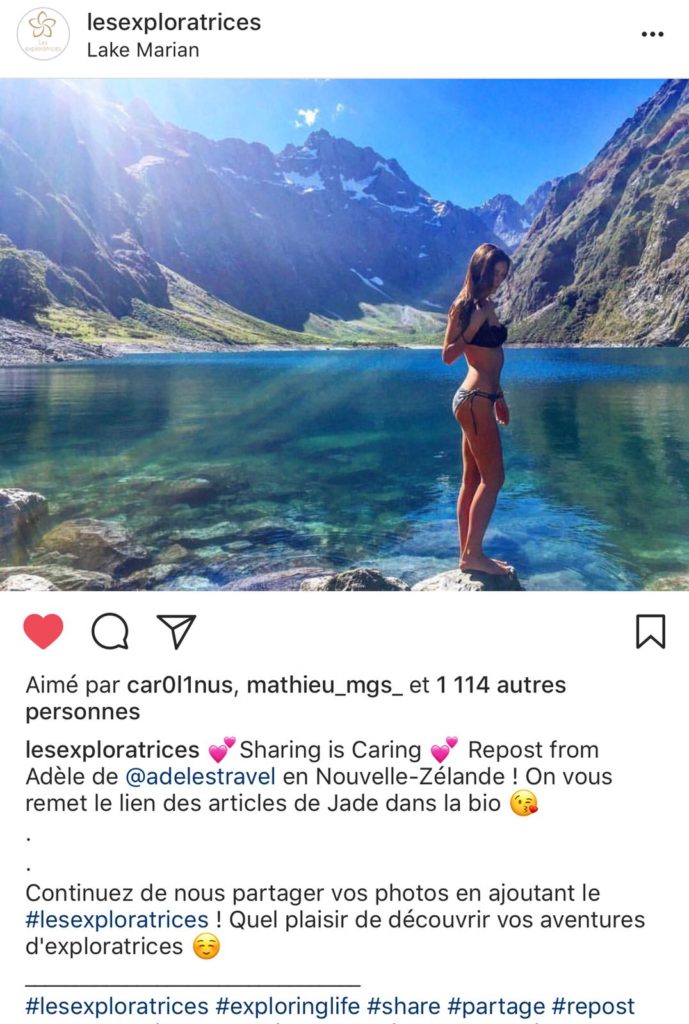The image size is (689, 1024).
Task: Tap lesexploratrices username in the caption
Action: [x=112, y=750]
